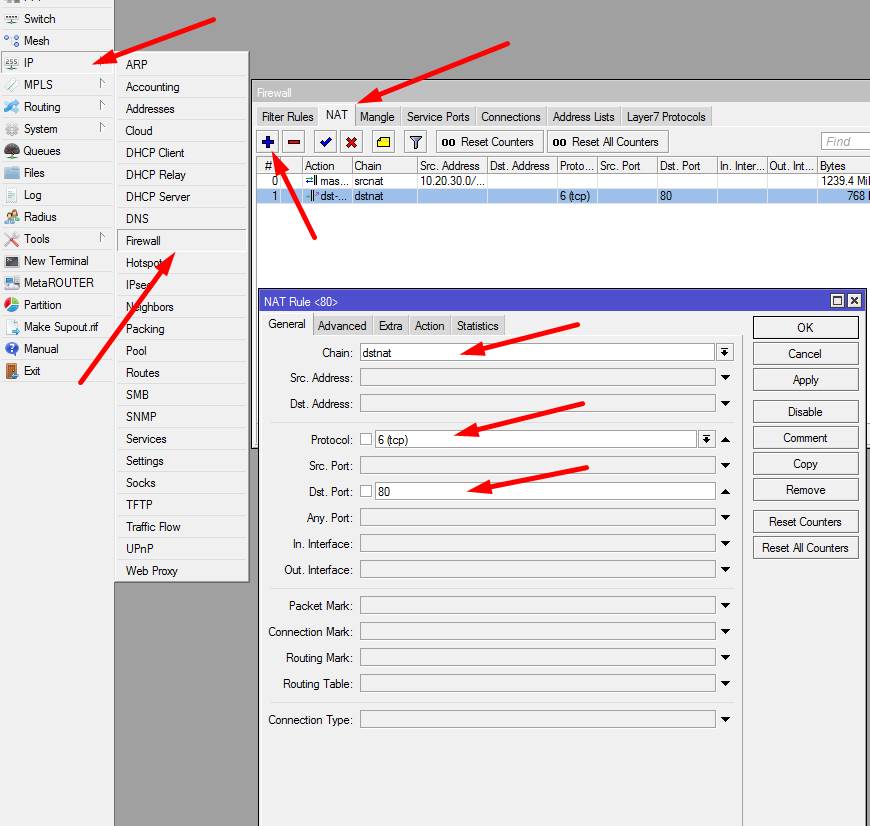870x826 pixels.
Task: Click the Apply button
Action: click(805, 380)
